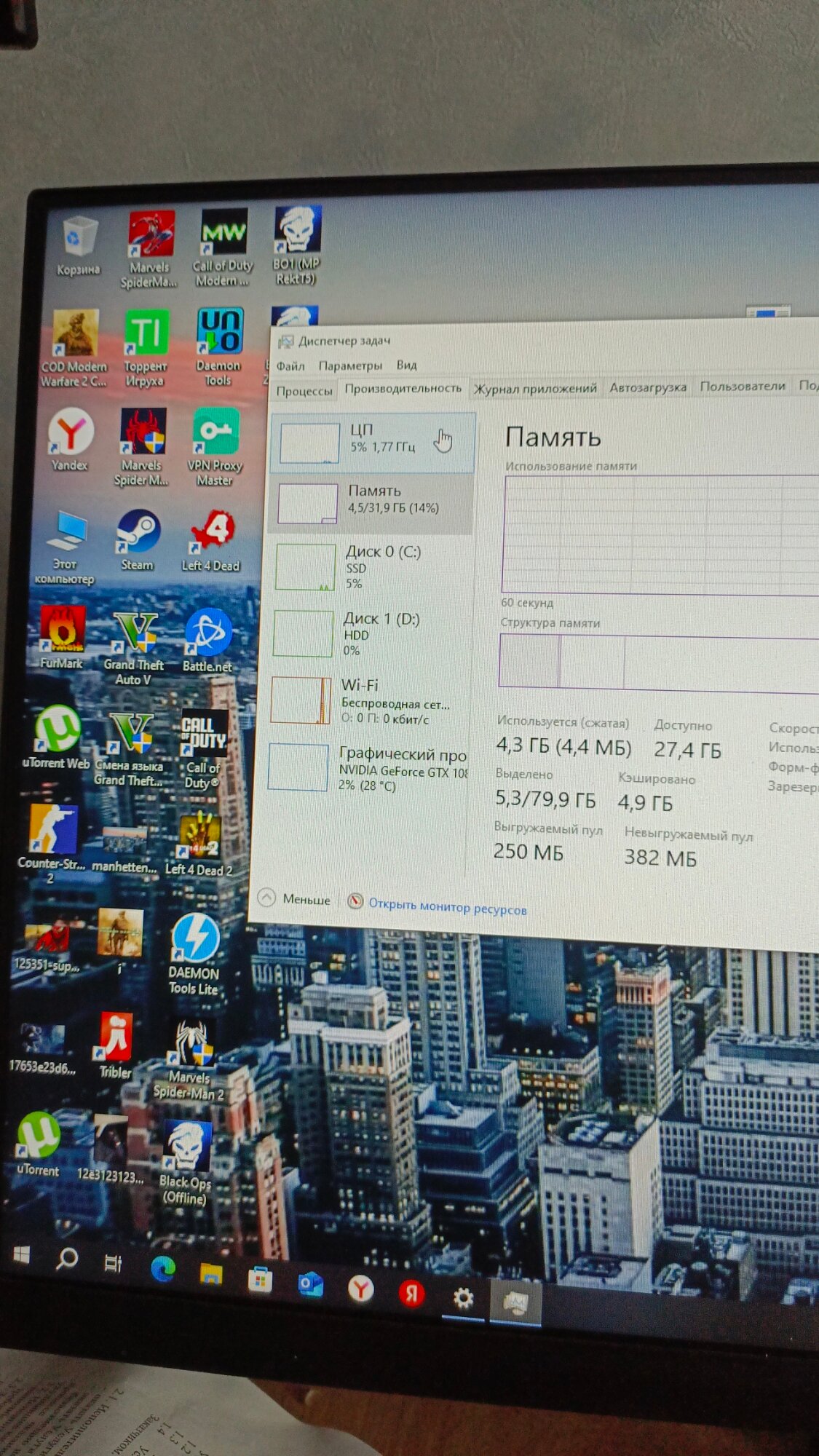Collapse Task Manager with Меньше button
The height and width of the screenshot is (1456, 819).
click(x=294, y=899)
